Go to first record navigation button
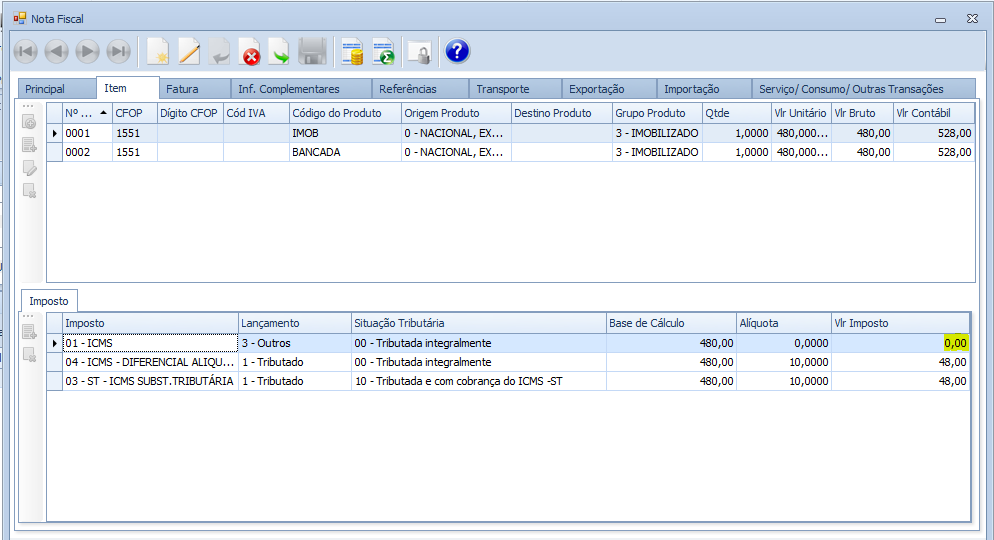This screenshot has width=994, height=540. (25, 52)
